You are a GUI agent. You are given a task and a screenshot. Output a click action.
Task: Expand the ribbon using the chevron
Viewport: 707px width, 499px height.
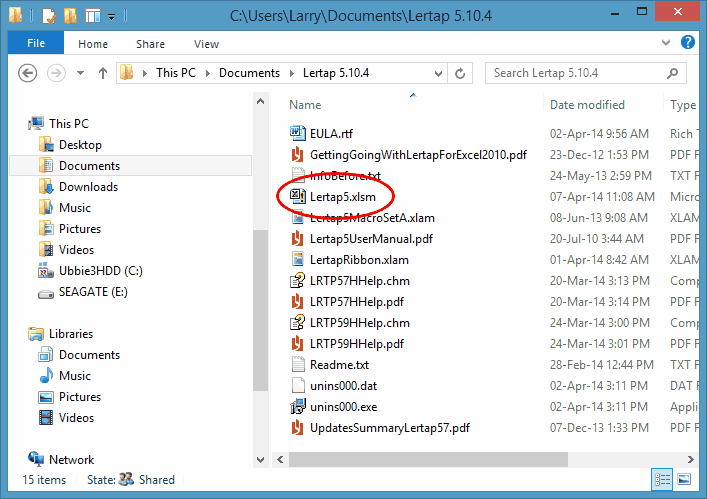[x=670, y=43]
